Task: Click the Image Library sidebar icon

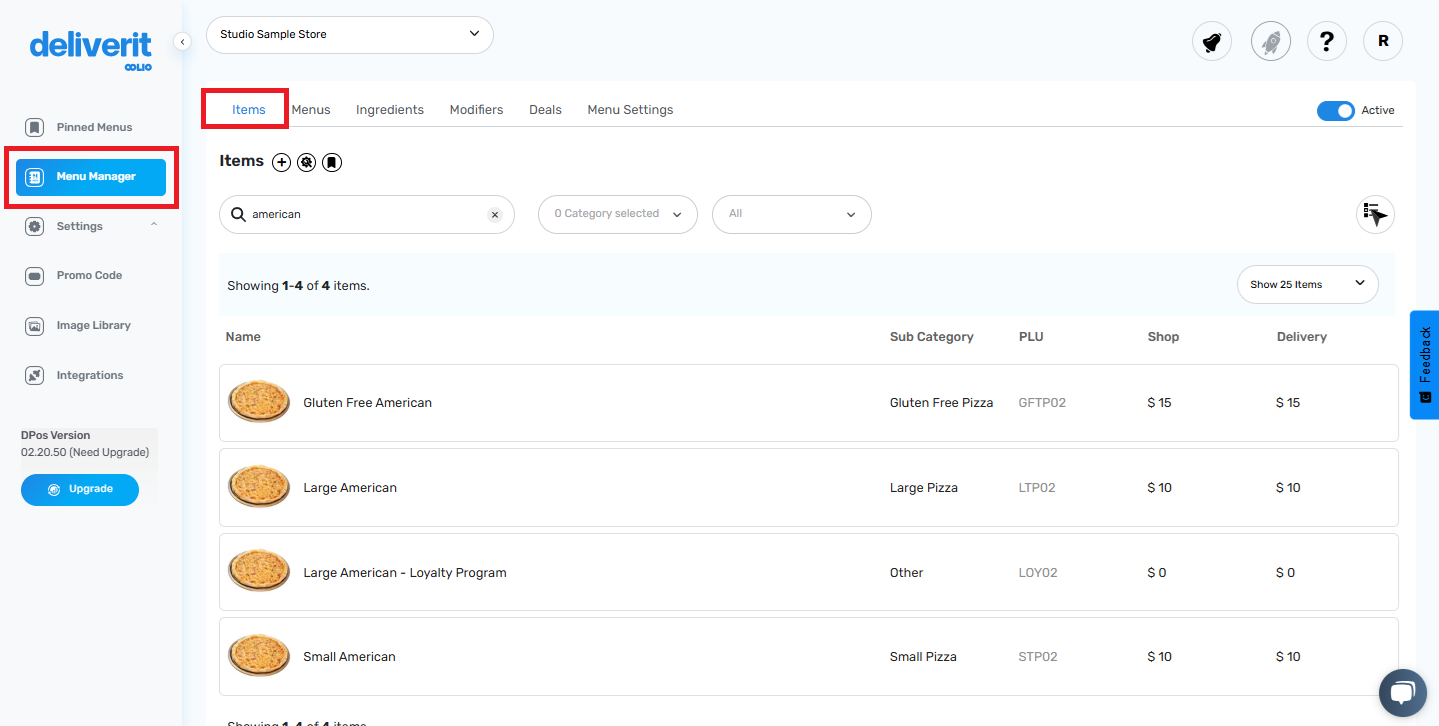Action: [35, 326]
